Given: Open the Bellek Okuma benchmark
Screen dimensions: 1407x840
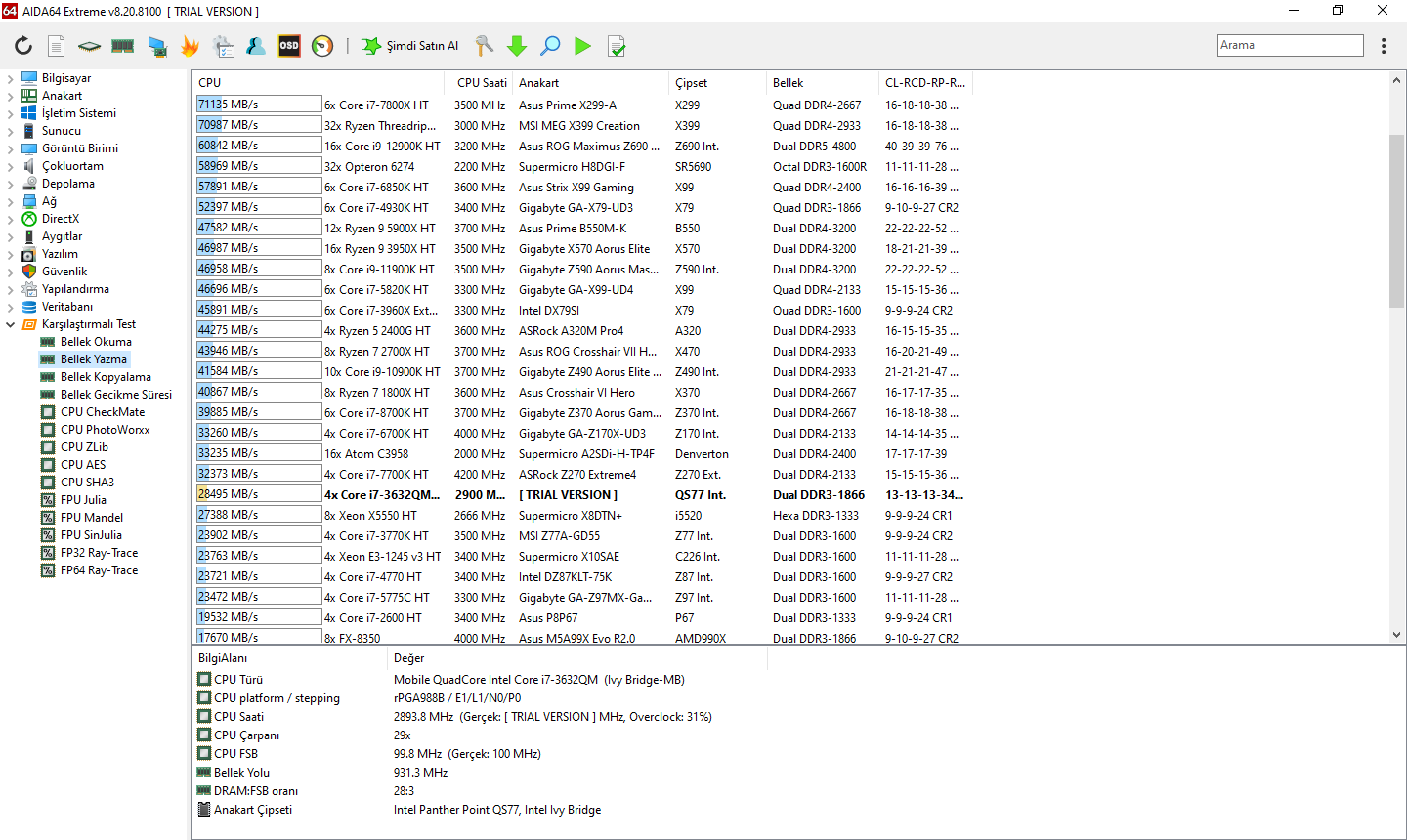Looking at the screenshot, I should (96, 342).
